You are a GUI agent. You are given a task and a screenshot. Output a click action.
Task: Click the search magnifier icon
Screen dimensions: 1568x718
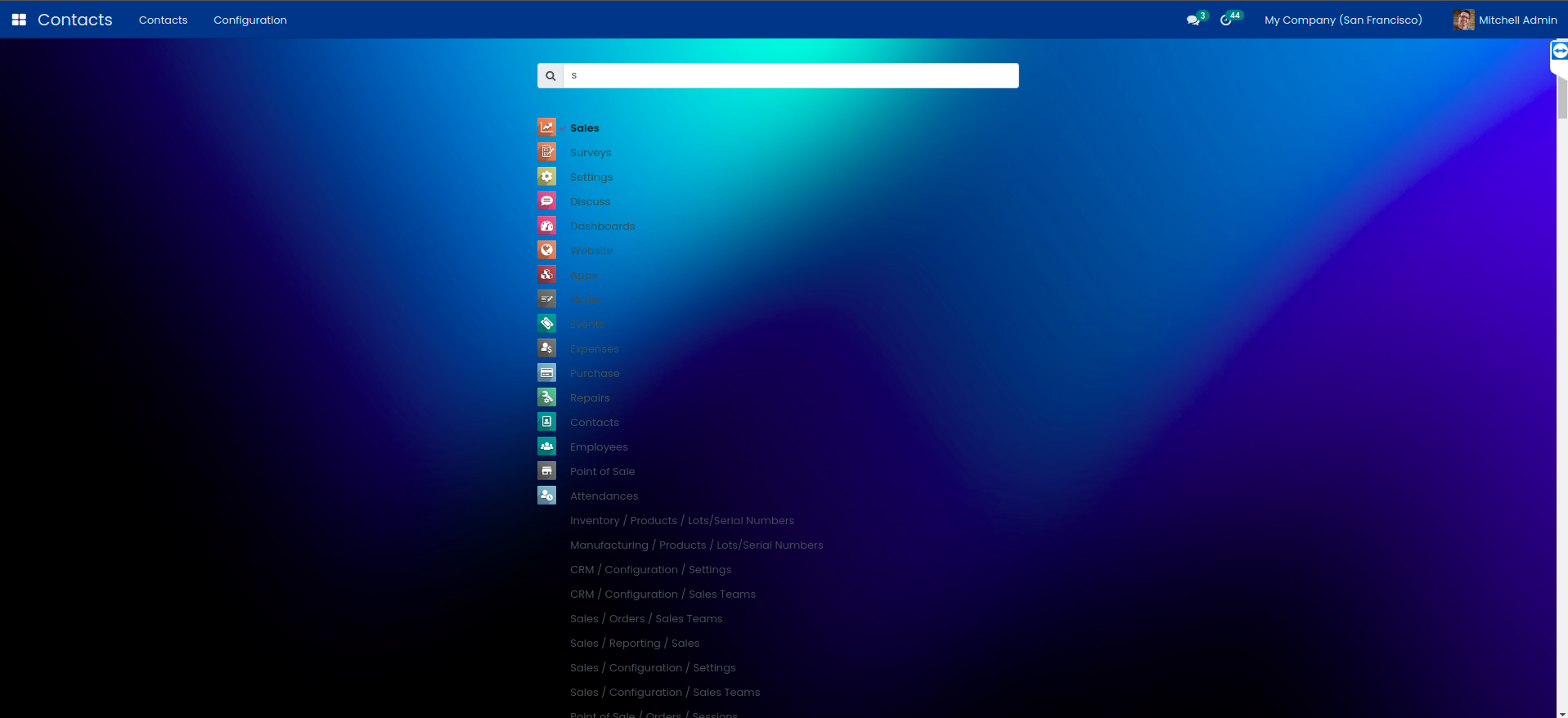pyautogui.click(x=550, y=76)
